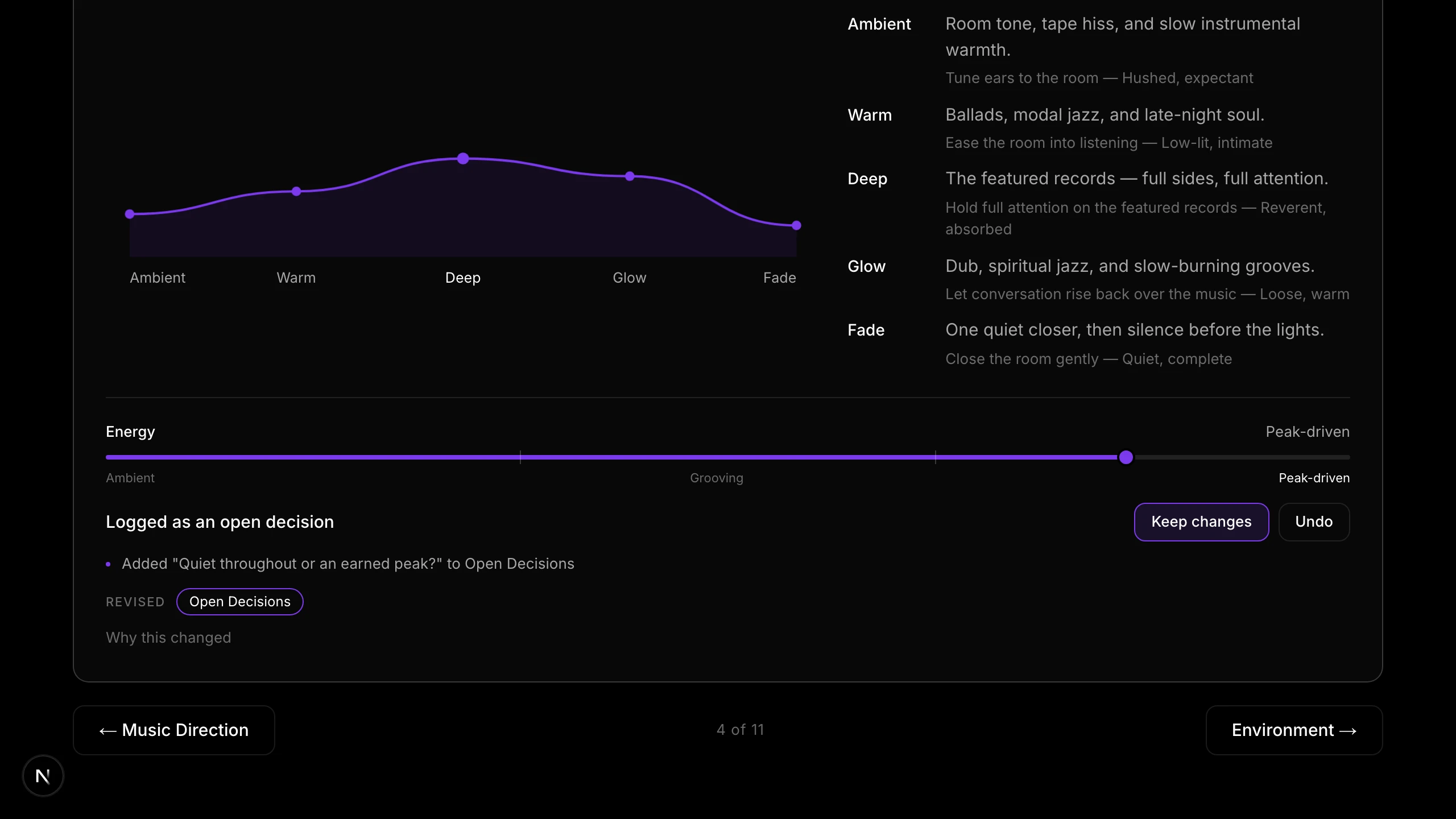Screen dimensions: 1456x819
Task: Undo the logged decision
Action: (1314, 522)
